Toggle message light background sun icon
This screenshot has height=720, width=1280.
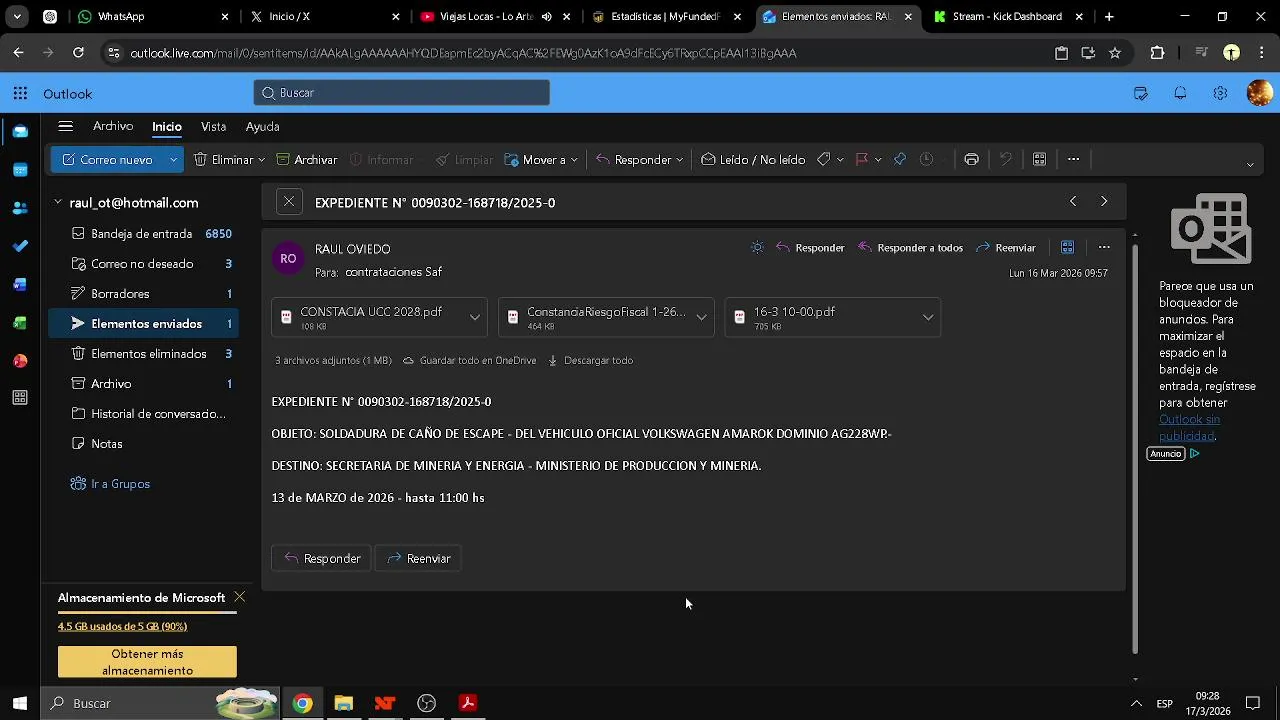tap(757, 248)
